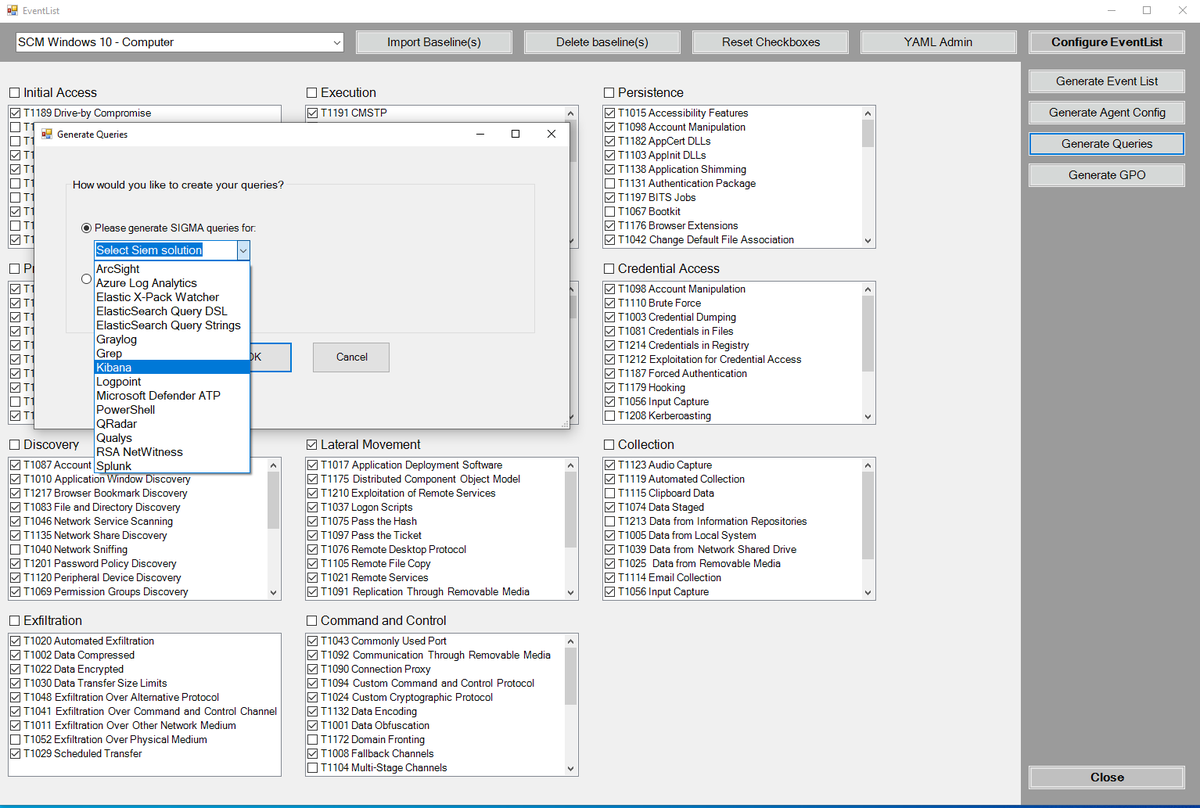Toggle the Credential Access category checkbox

pyautogui.click(x=609, y=268)
